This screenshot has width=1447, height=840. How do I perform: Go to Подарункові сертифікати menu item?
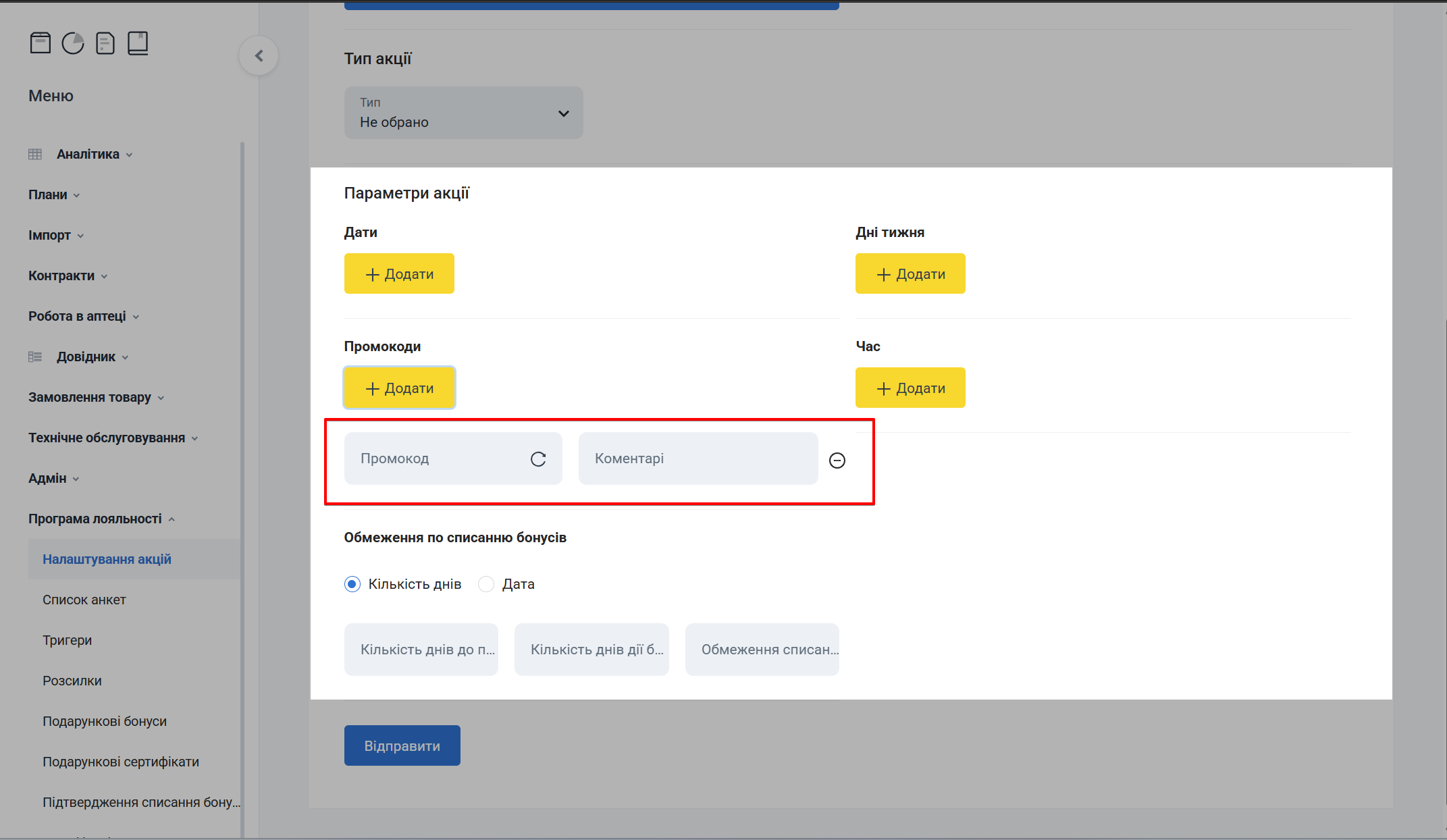tap(121, 762)
